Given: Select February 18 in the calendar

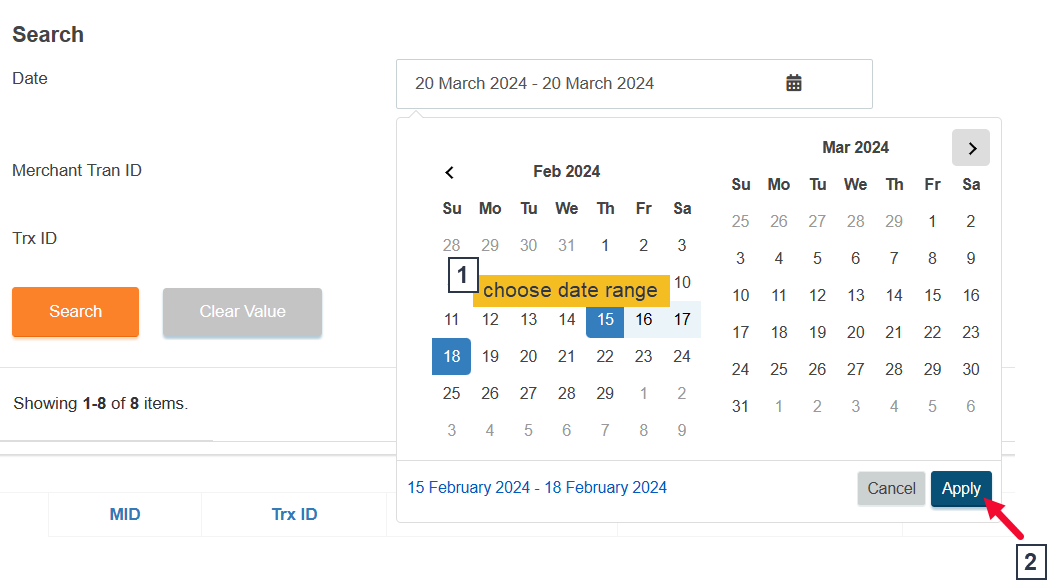Looking at the screenshot, I should pos(451,357).
